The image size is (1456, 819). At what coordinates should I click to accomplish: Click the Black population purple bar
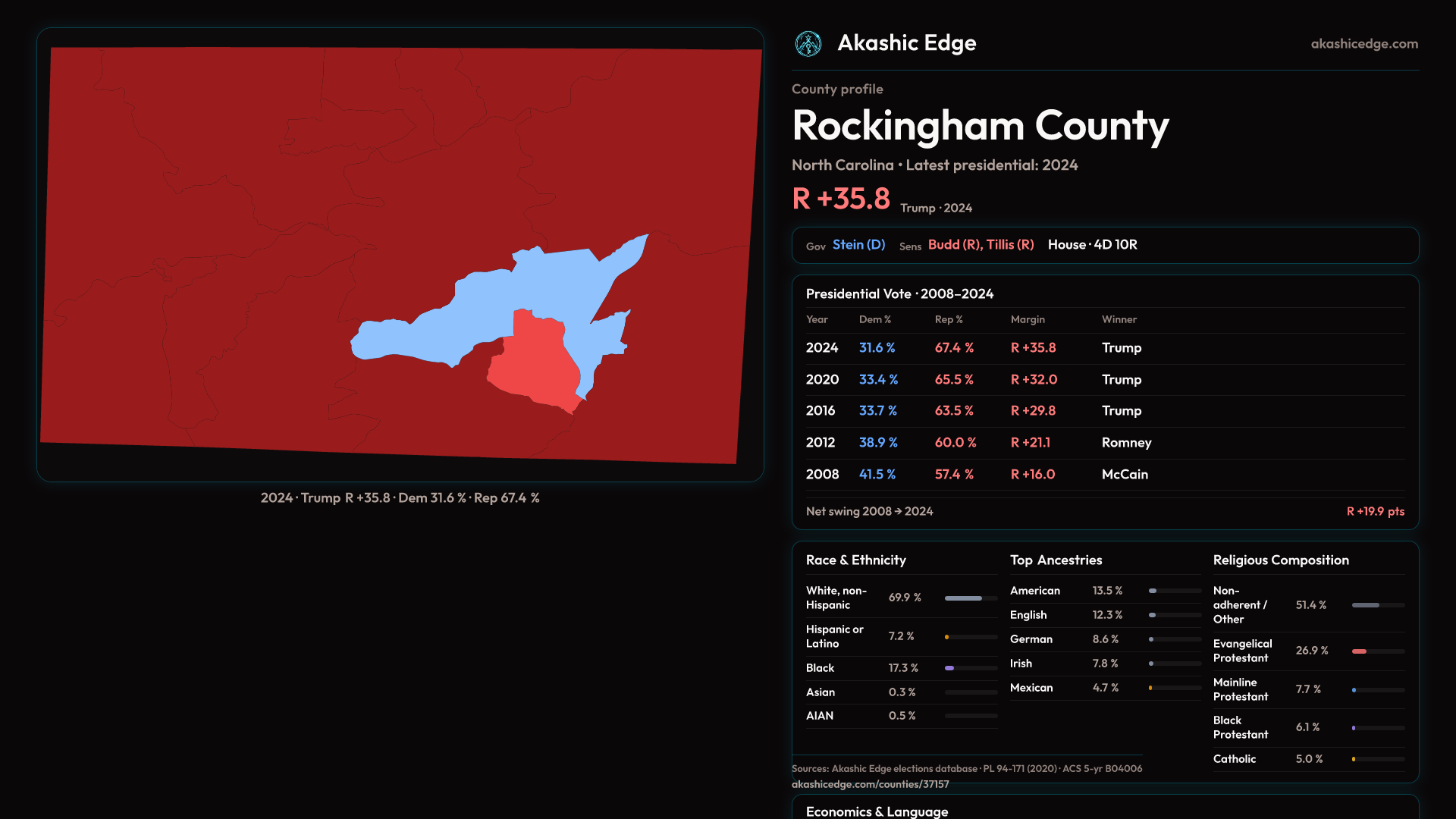(x=949, y=668)
